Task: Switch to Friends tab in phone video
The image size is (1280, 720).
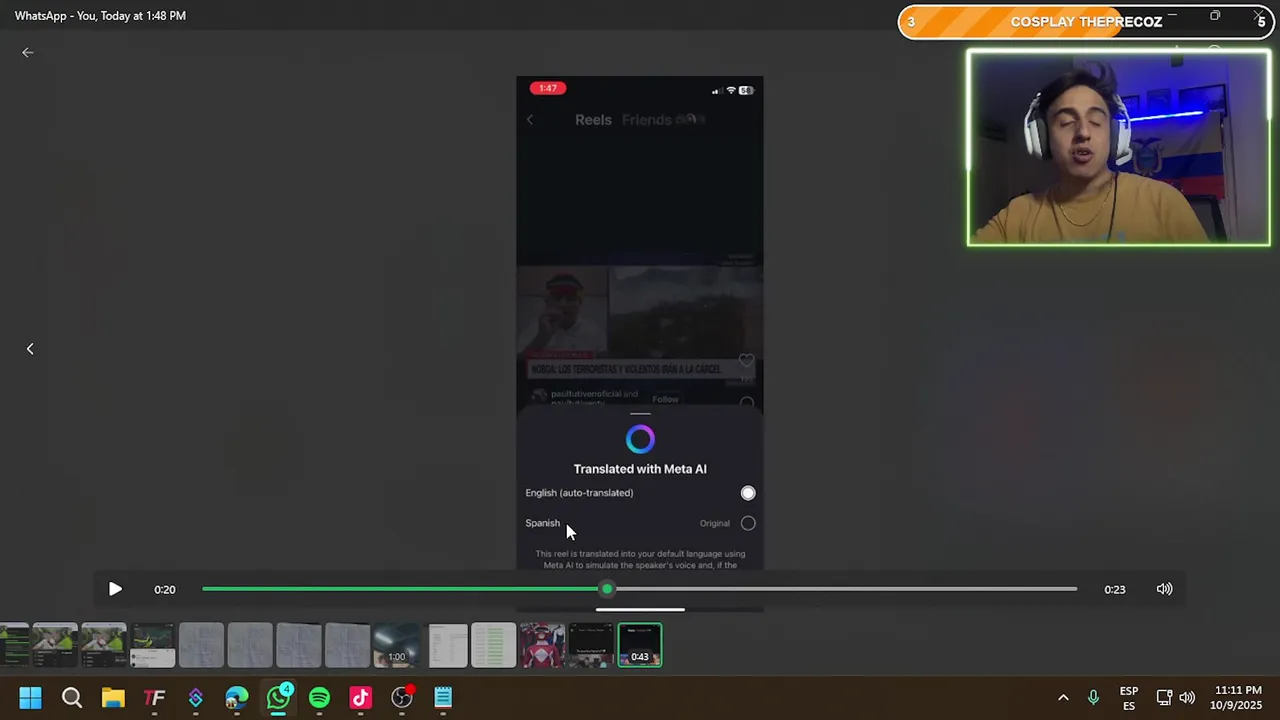Action: [647, 120]
